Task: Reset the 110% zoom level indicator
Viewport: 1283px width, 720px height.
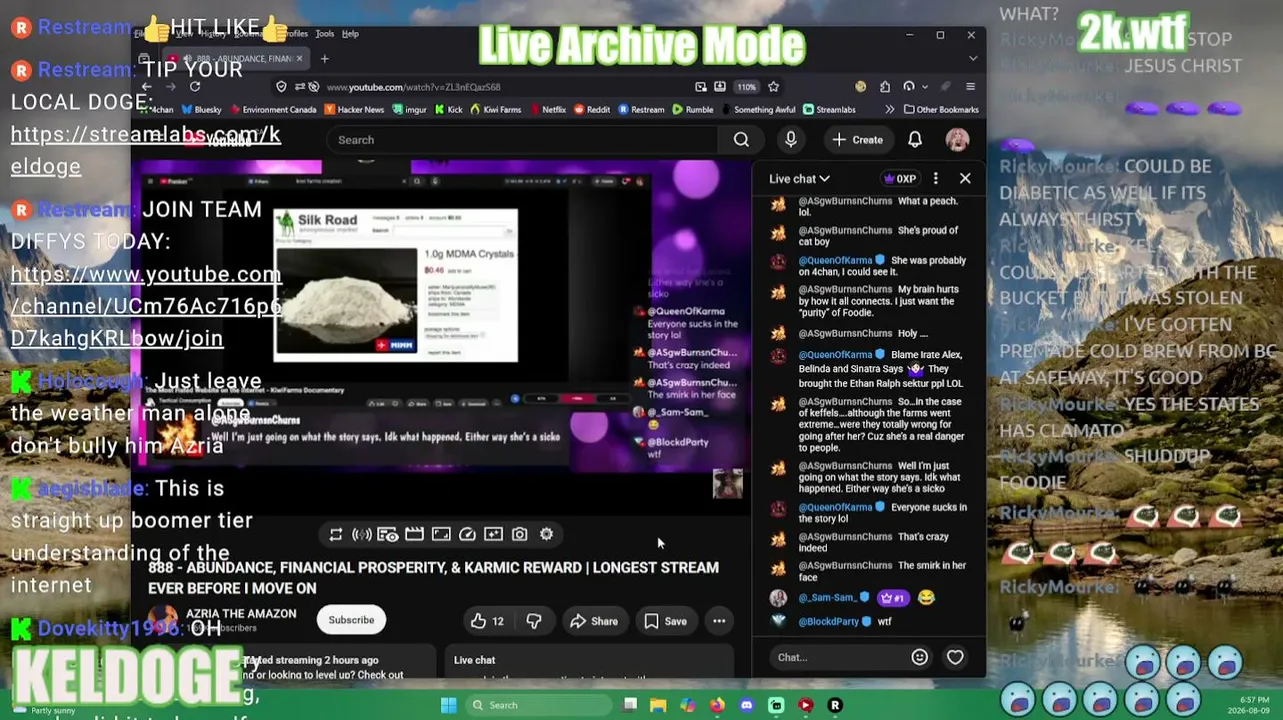Action: [x=746, y=87]
